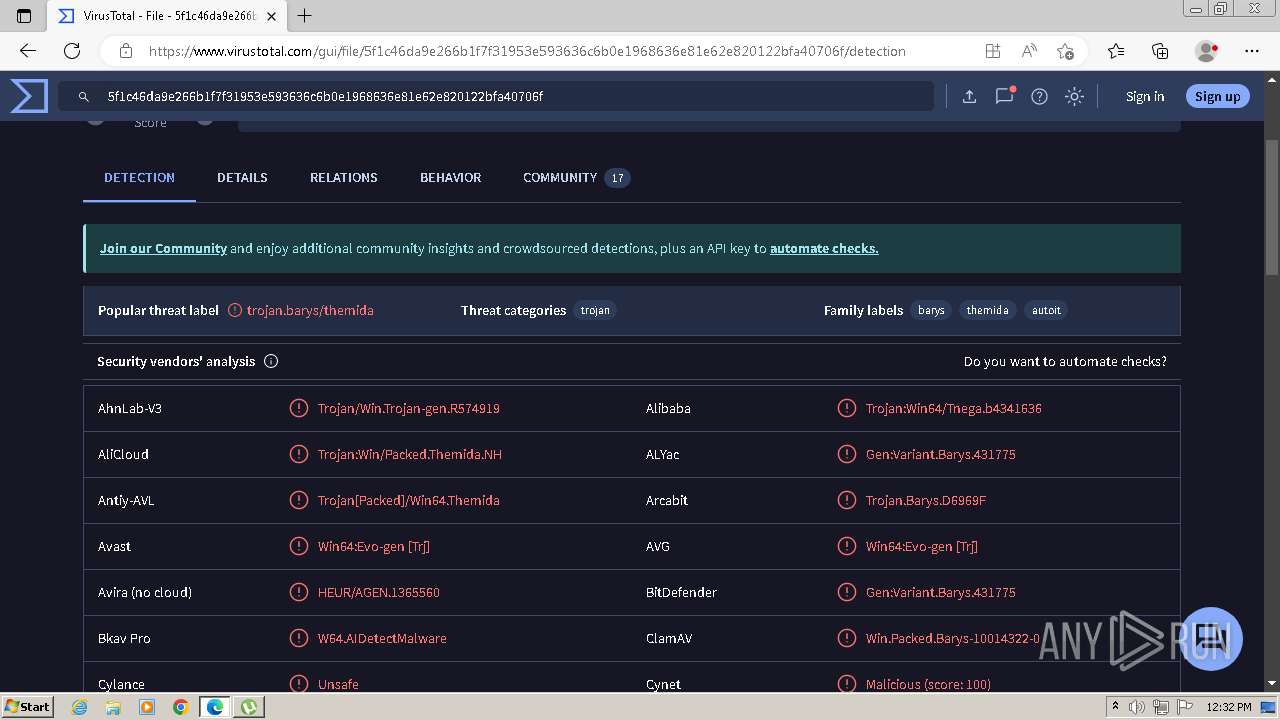Click Do you want to automate checks?

tap(1065, 361)
